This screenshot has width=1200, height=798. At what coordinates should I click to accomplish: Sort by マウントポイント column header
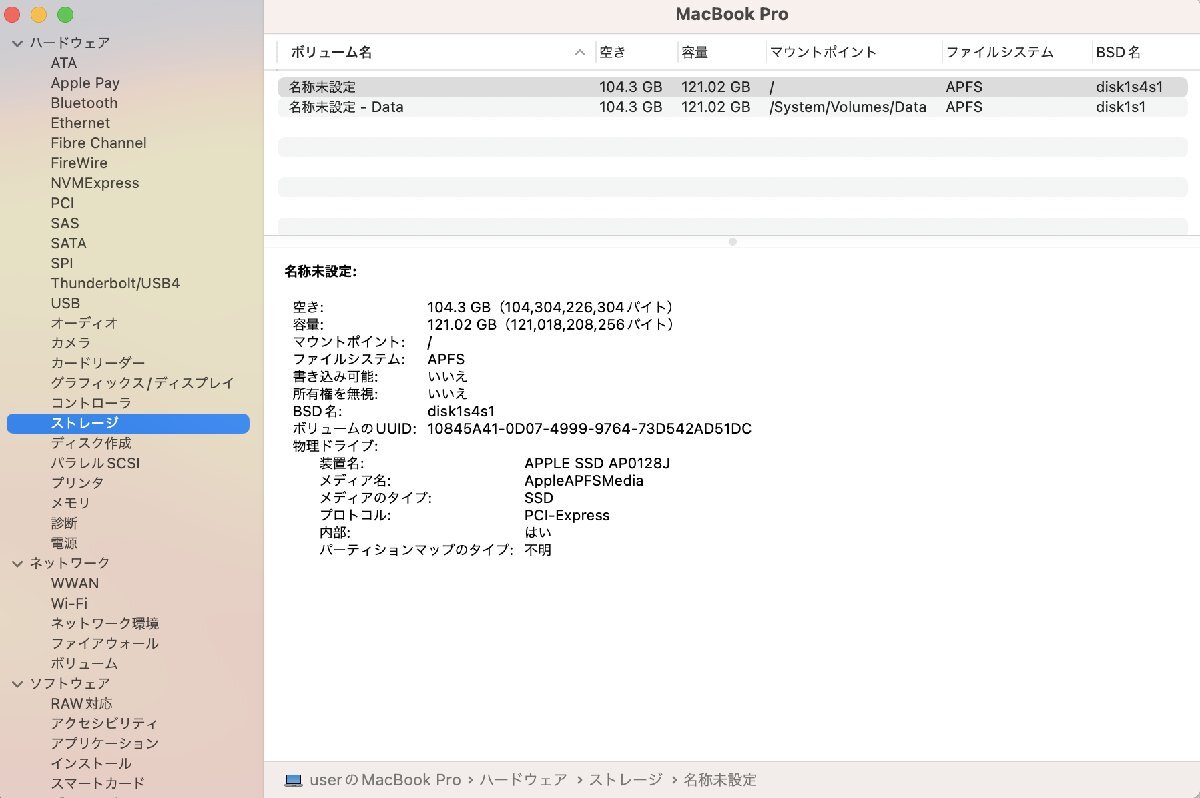[823, 52]
